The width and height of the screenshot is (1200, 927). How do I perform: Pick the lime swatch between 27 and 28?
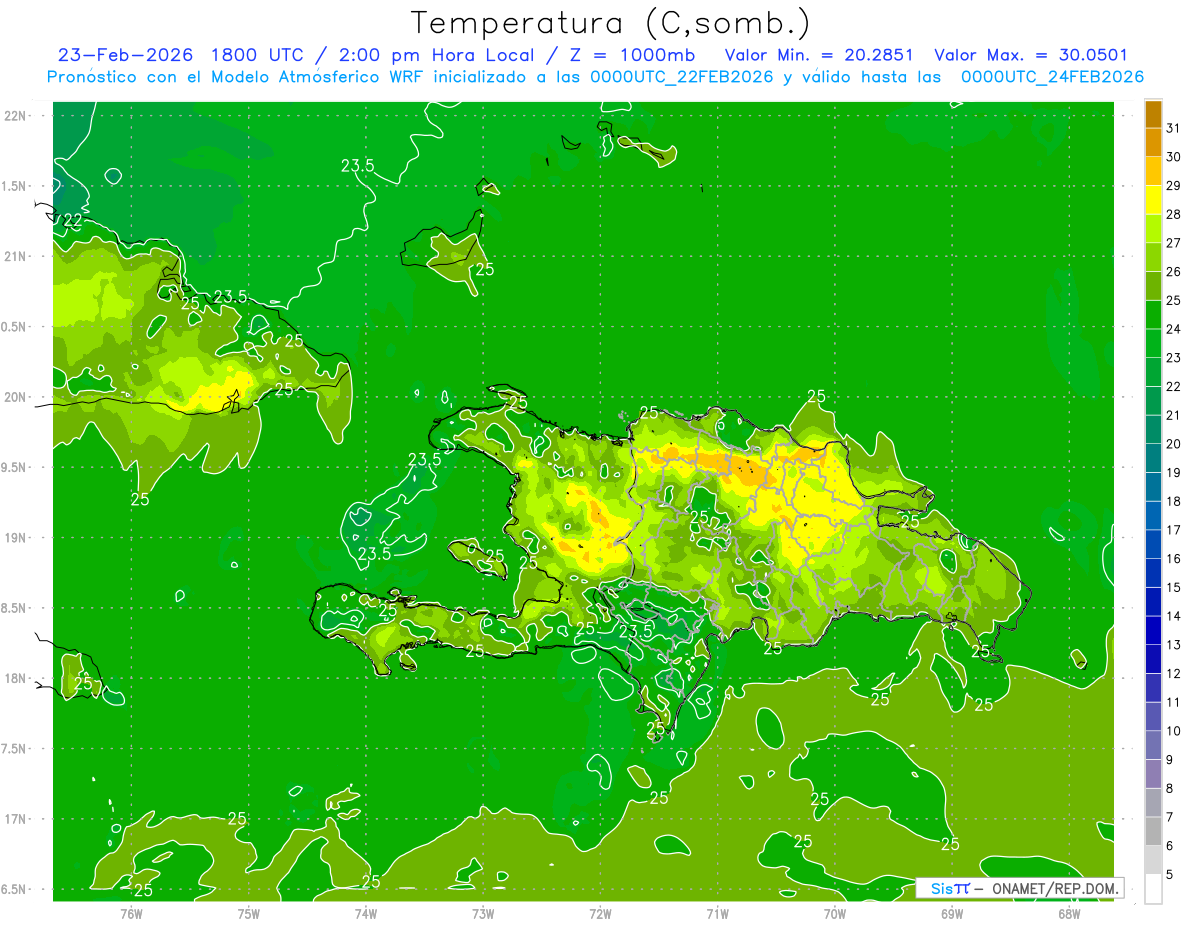tap(1153, 228)
